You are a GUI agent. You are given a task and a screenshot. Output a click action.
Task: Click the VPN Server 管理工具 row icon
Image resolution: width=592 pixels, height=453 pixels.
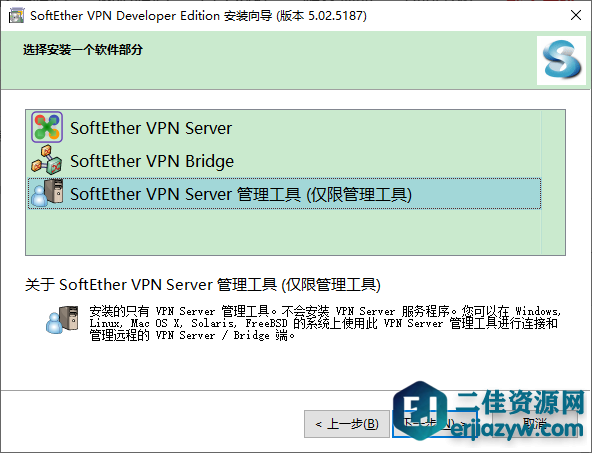tap(47, 193)
